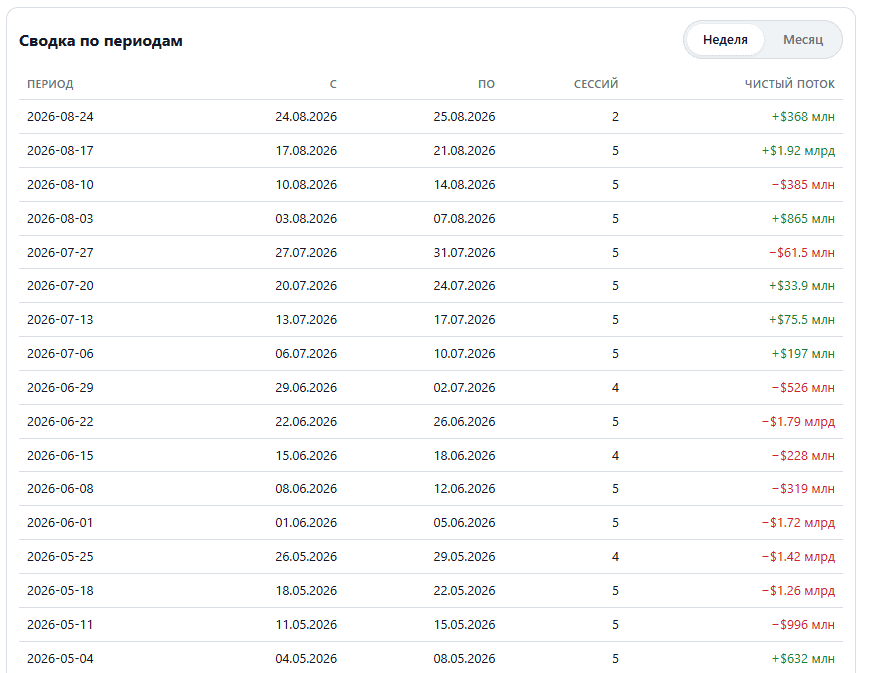Click the С column header
The height and width of the screenshot is (673, 873).
(x=333, y=84)
